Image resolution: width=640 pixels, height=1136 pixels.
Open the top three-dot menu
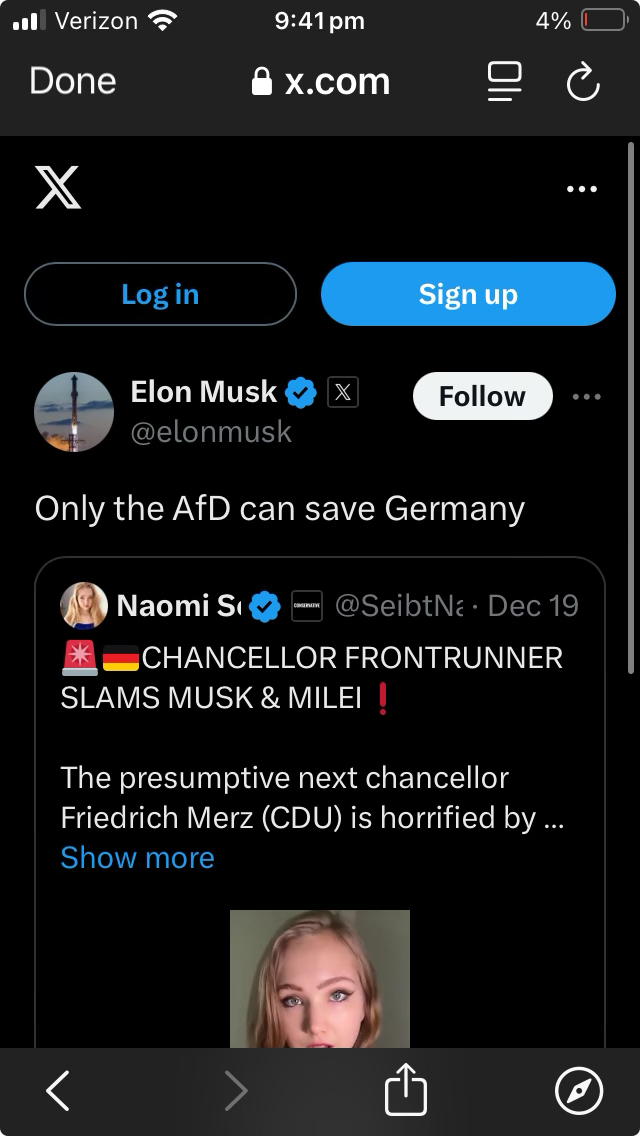[x=582, y=188]
